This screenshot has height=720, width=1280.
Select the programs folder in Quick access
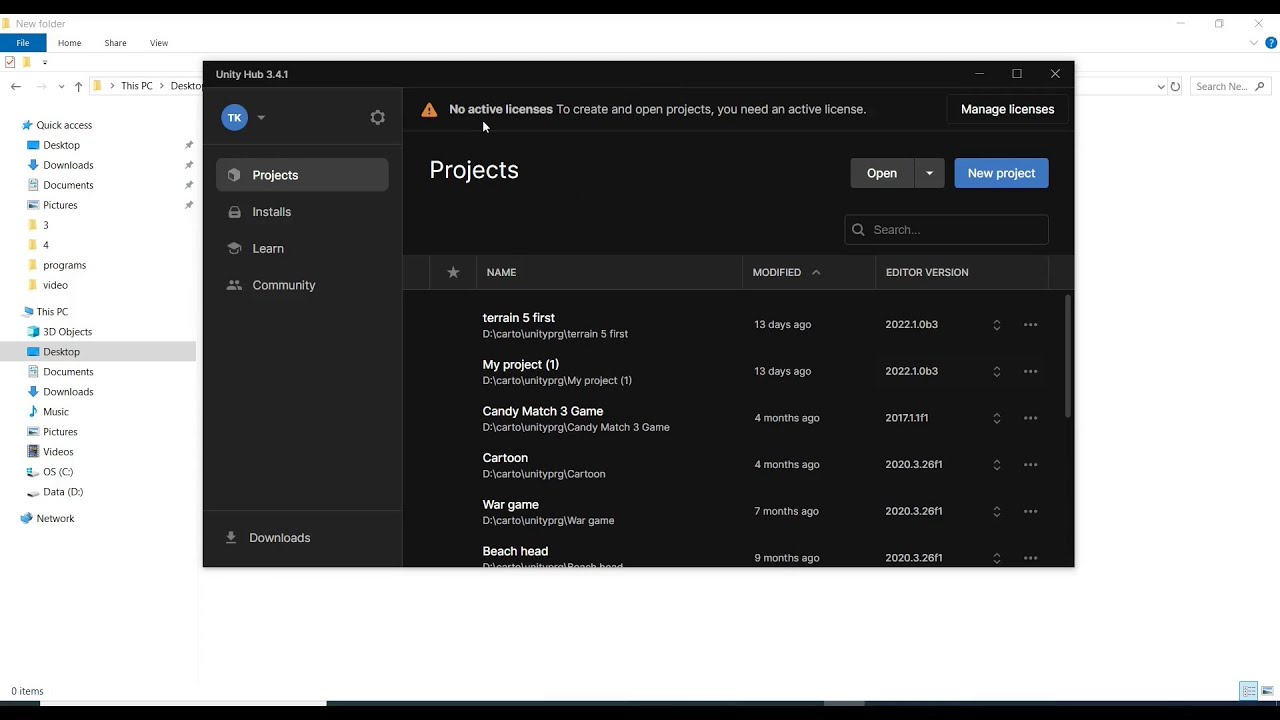coord(64,265)
